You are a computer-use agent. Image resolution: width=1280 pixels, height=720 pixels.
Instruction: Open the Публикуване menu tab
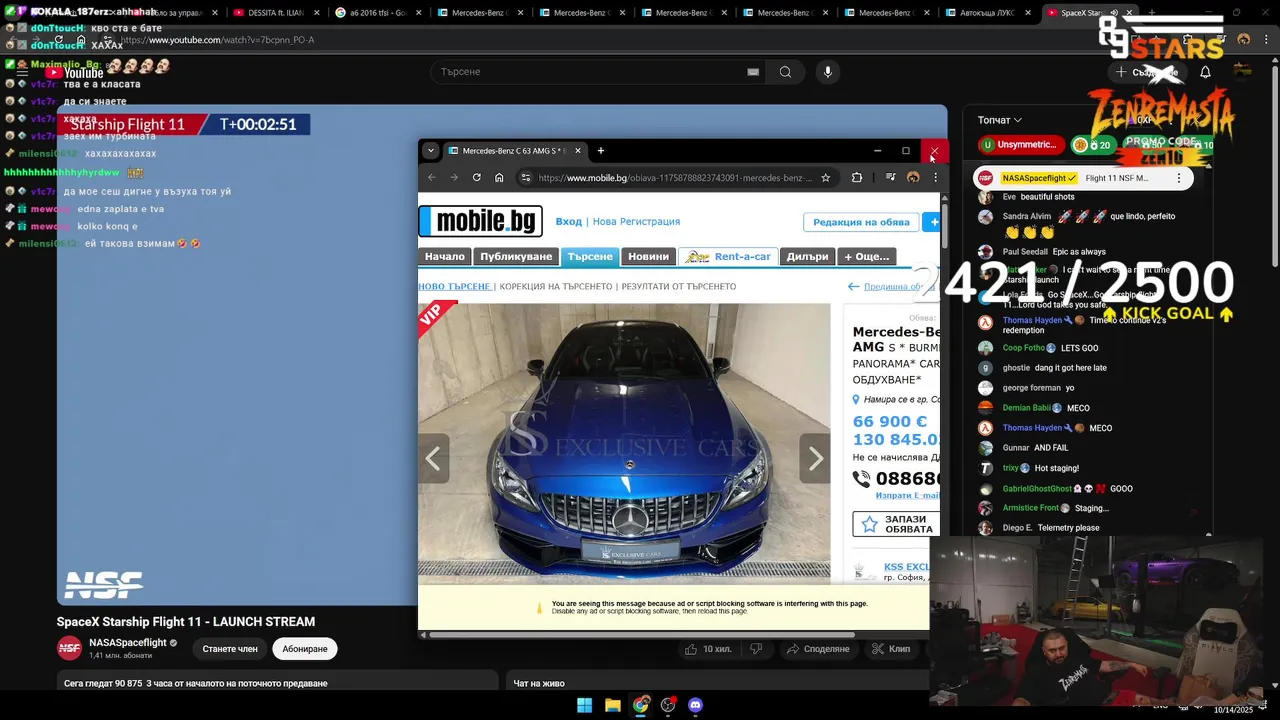516,256
